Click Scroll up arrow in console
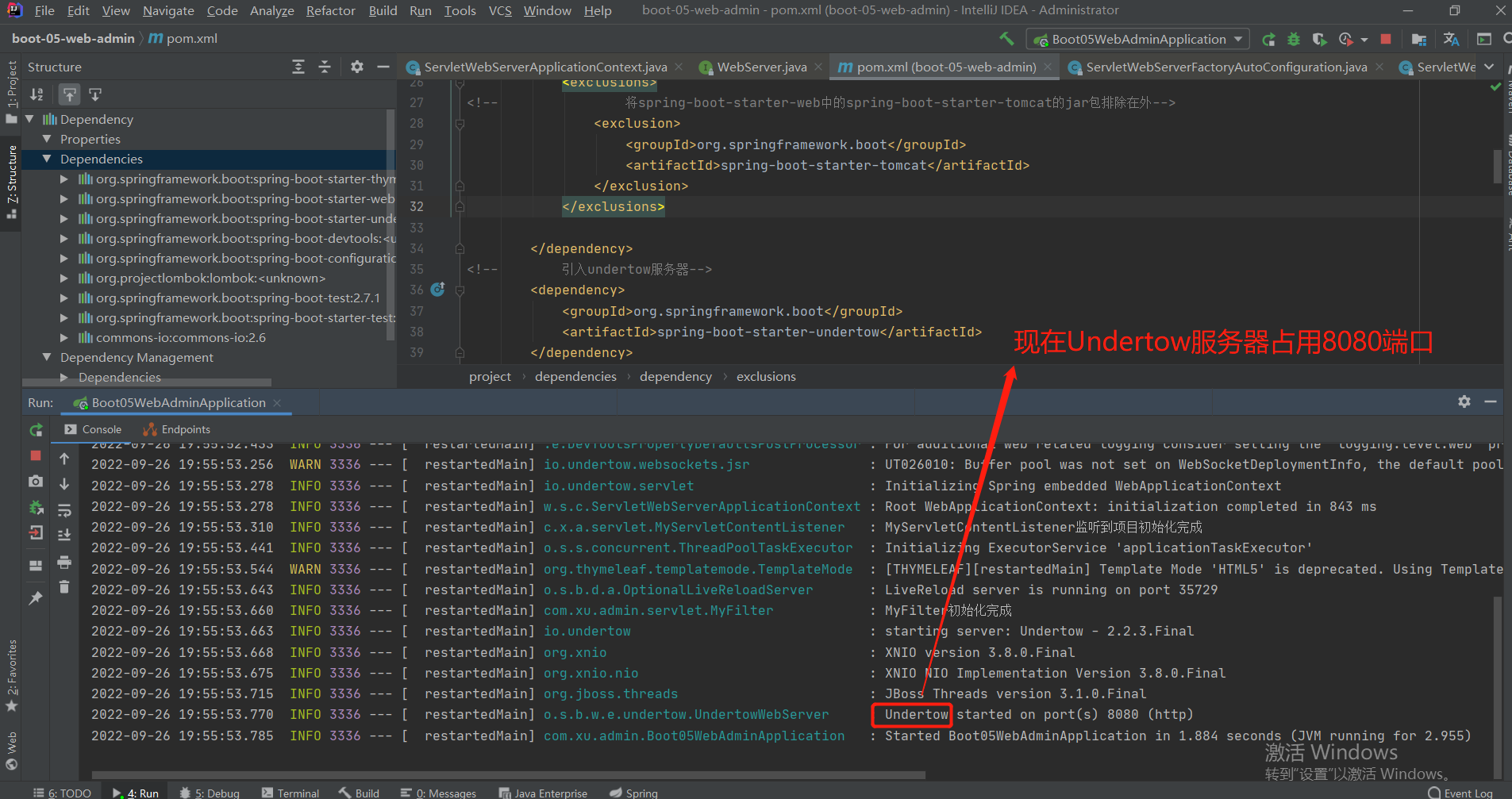The width and height of the screenshot is (1512, 799). (64, 459)
